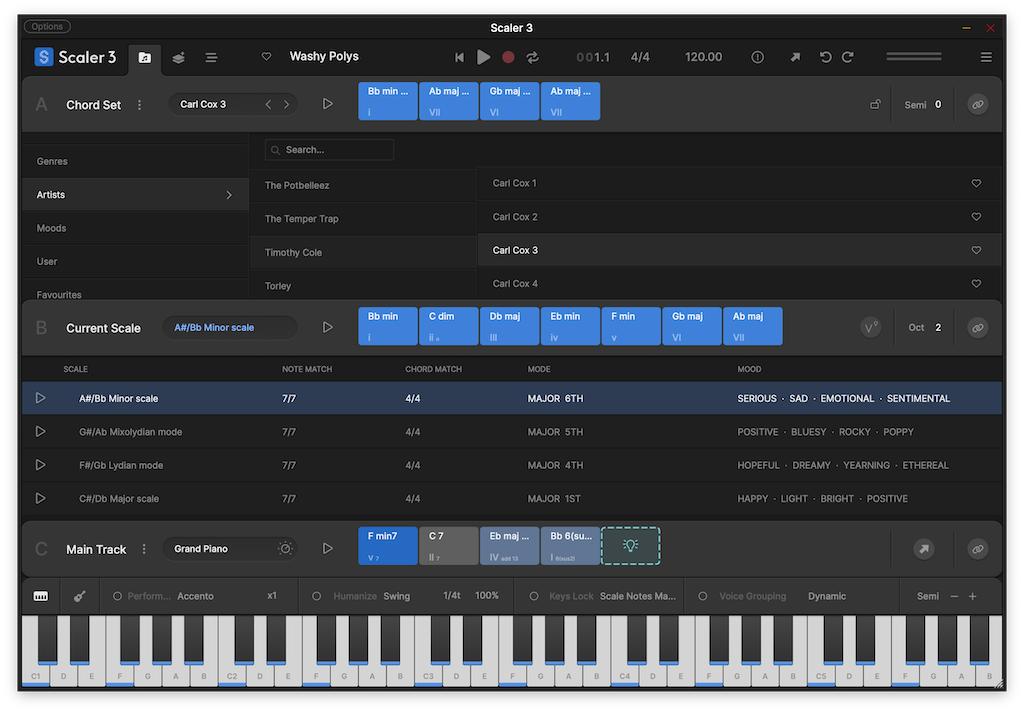The image size is (1024, 712).
Task: Preview the A#/Bb Minor scale row
Action: click(40, 398)
